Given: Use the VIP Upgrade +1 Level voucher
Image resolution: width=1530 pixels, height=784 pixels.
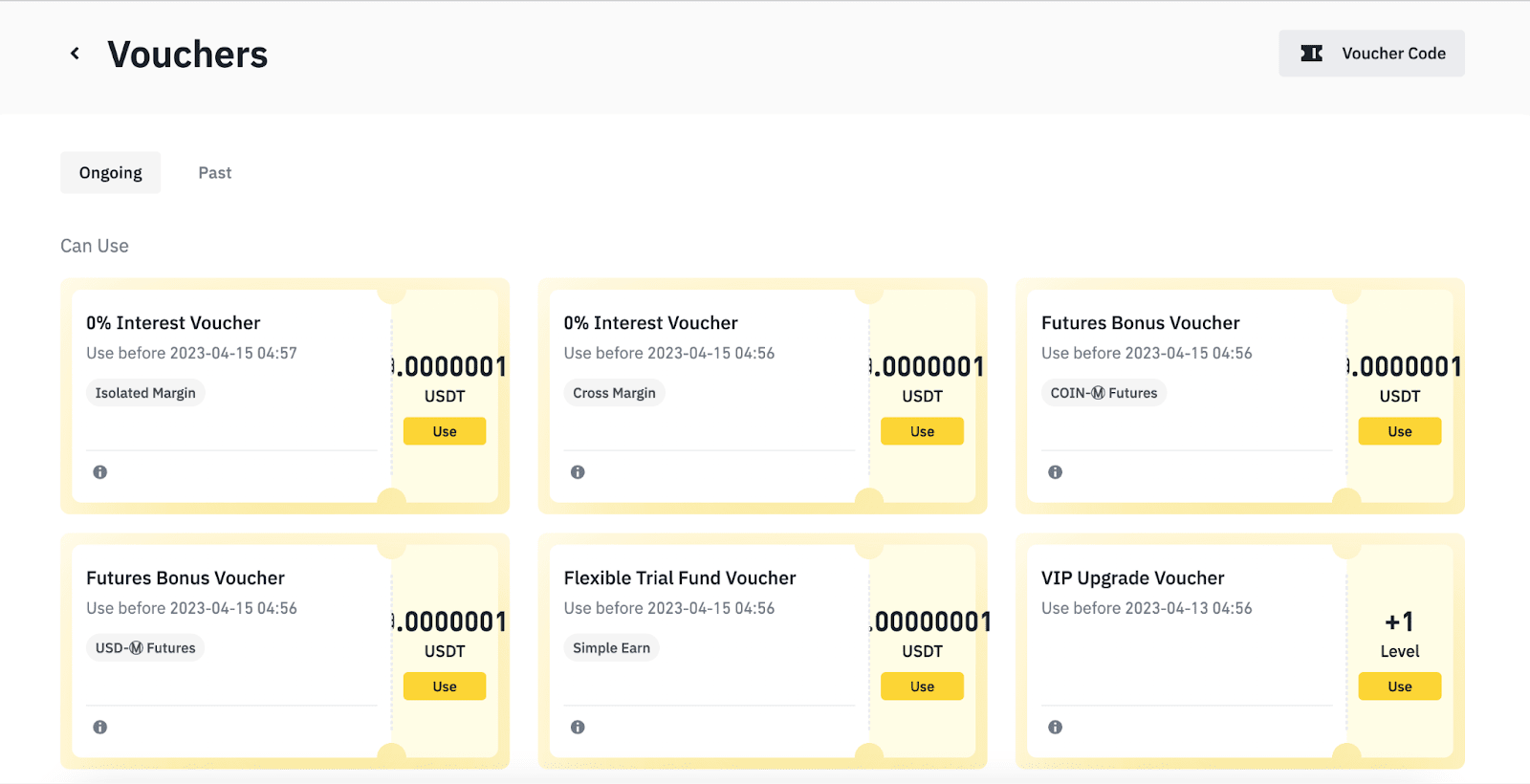Looking at the screenshot, I should pos(1399,686).
